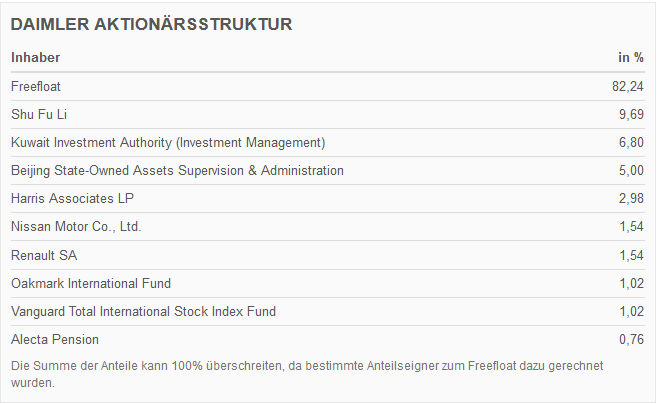Screen dimensions: 658x404
Task: Select the 9,69 percentage value
Action: pyautogui.click(x=631, y=114)
